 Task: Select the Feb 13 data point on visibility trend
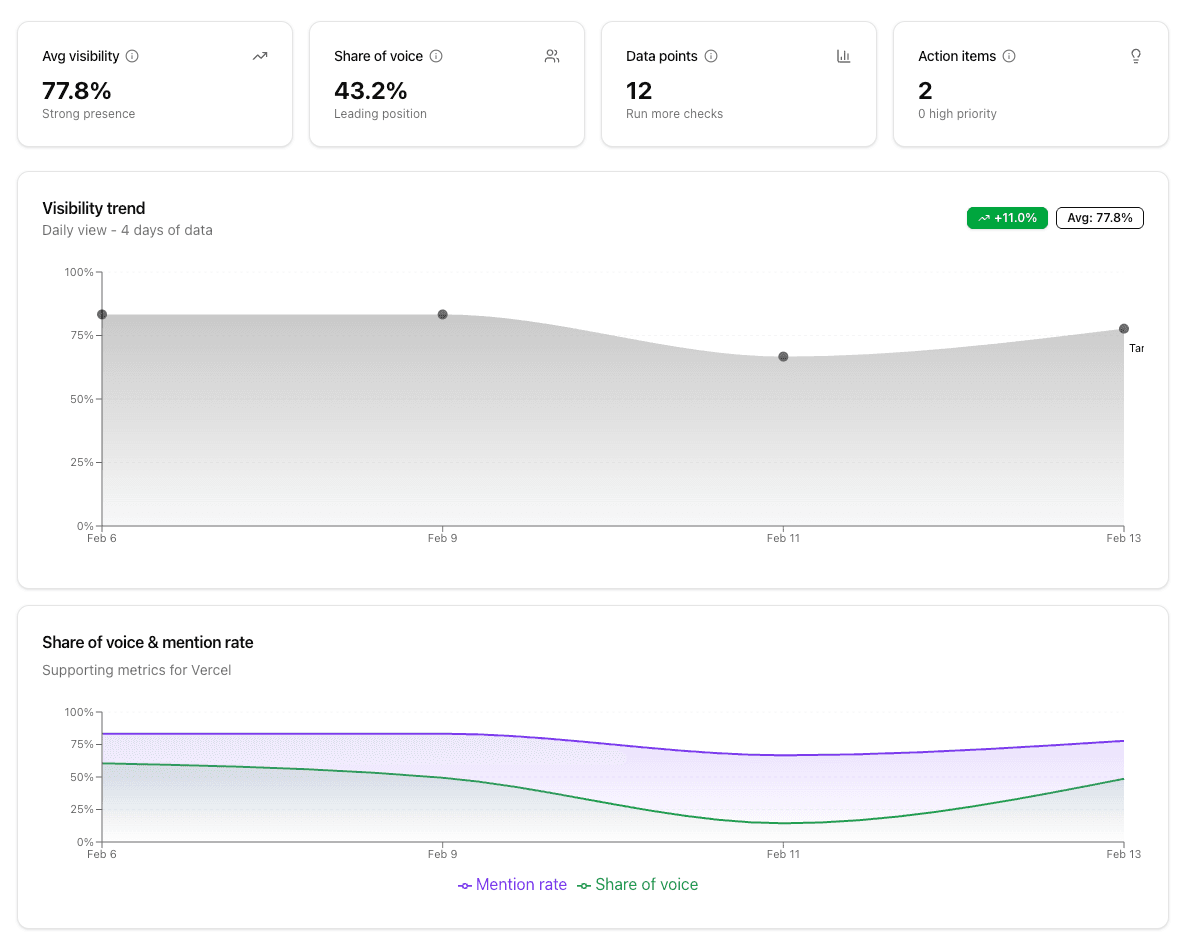point(1123,327)
